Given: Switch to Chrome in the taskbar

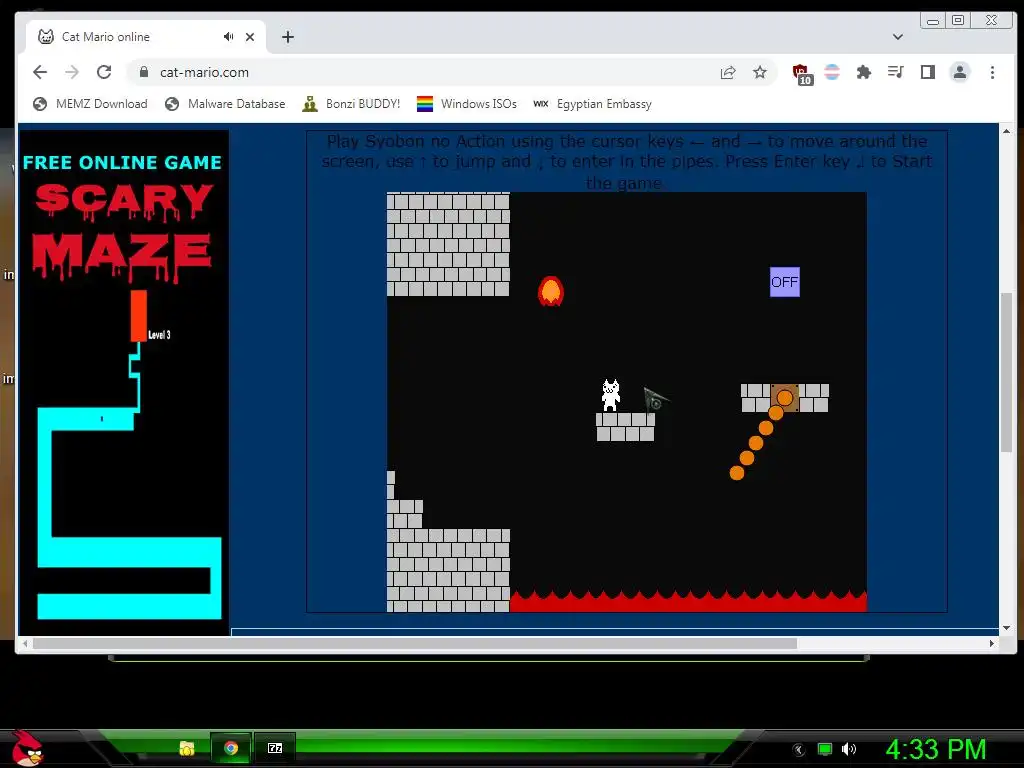Looking at the screenshot, I should [x=231, y=748].
